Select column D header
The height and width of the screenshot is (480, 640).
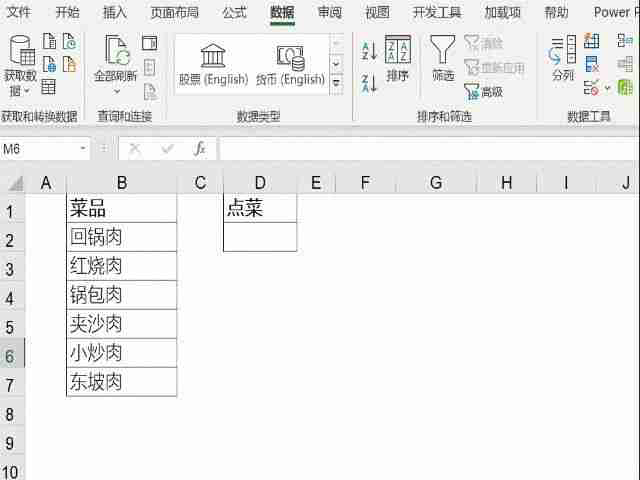point(260,183)
